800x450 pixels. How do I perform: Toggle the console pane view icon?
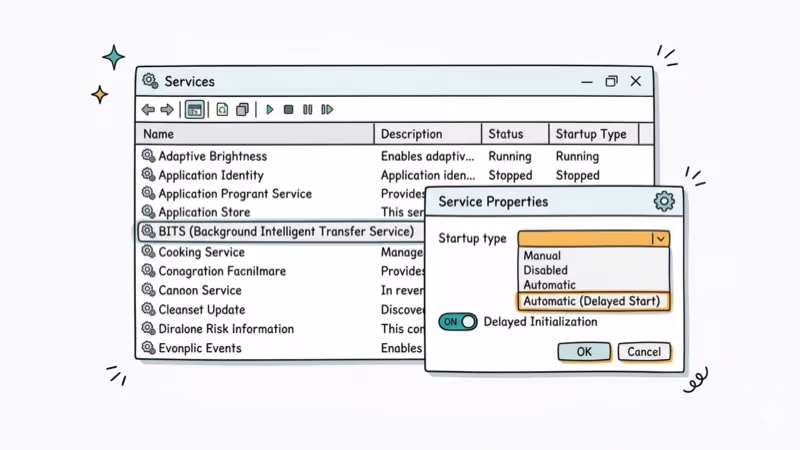tap(194, 110)
